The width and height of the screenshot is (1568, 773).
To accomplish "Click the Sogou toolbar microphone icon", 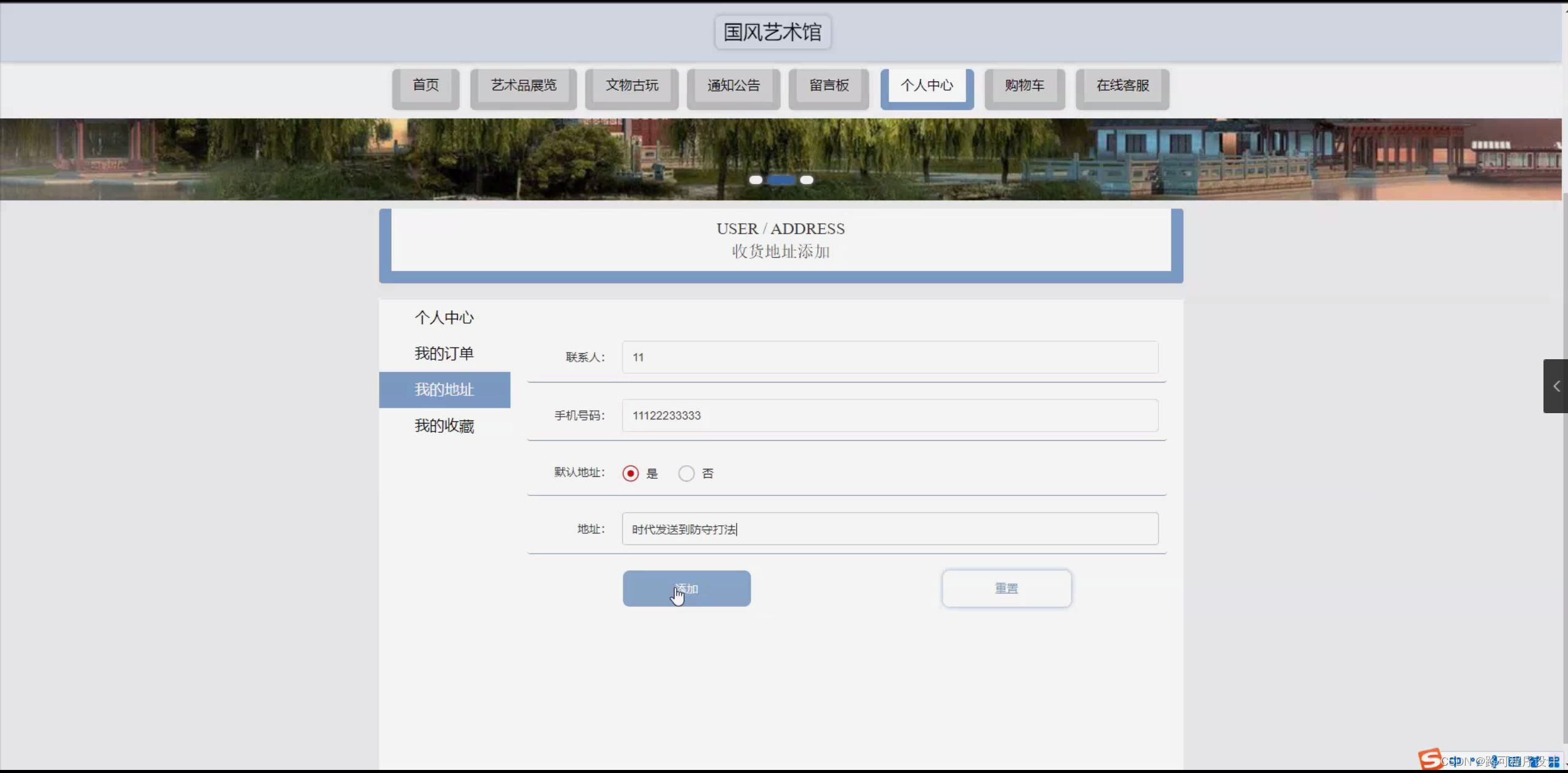I will coord(1494,761).
